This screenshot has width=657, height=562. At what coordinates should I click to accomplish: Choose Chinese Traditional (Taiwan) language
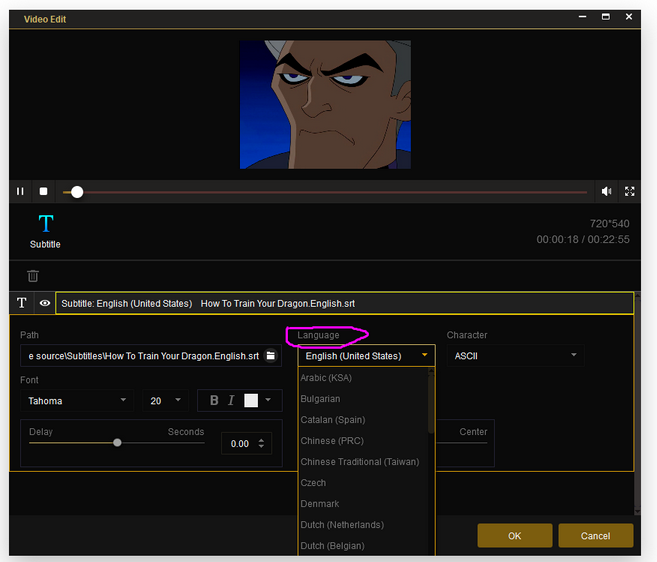tap(360, 461)
